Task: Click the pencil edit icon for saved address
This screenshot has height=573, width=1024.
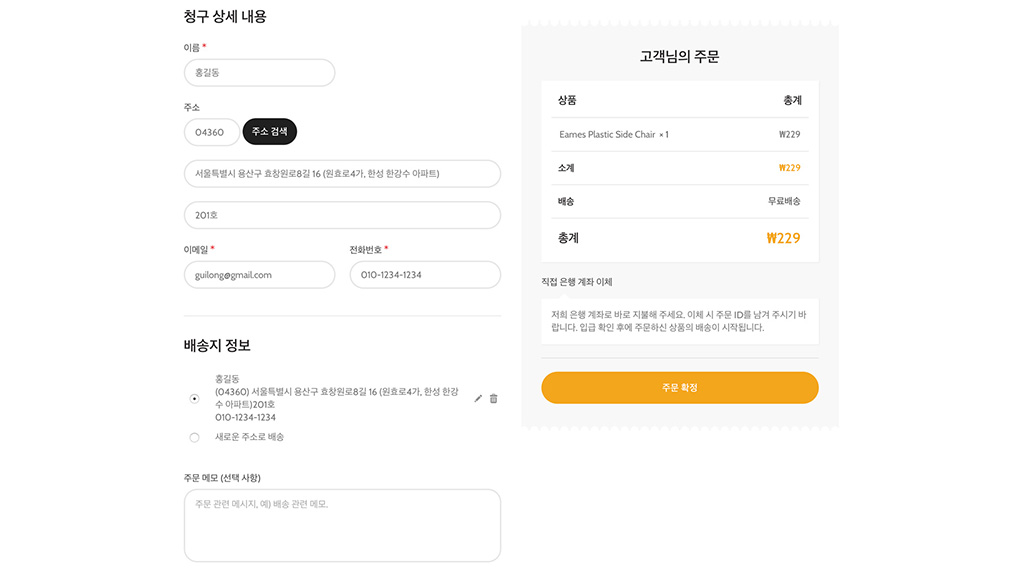Action: [x=478, y=399]
